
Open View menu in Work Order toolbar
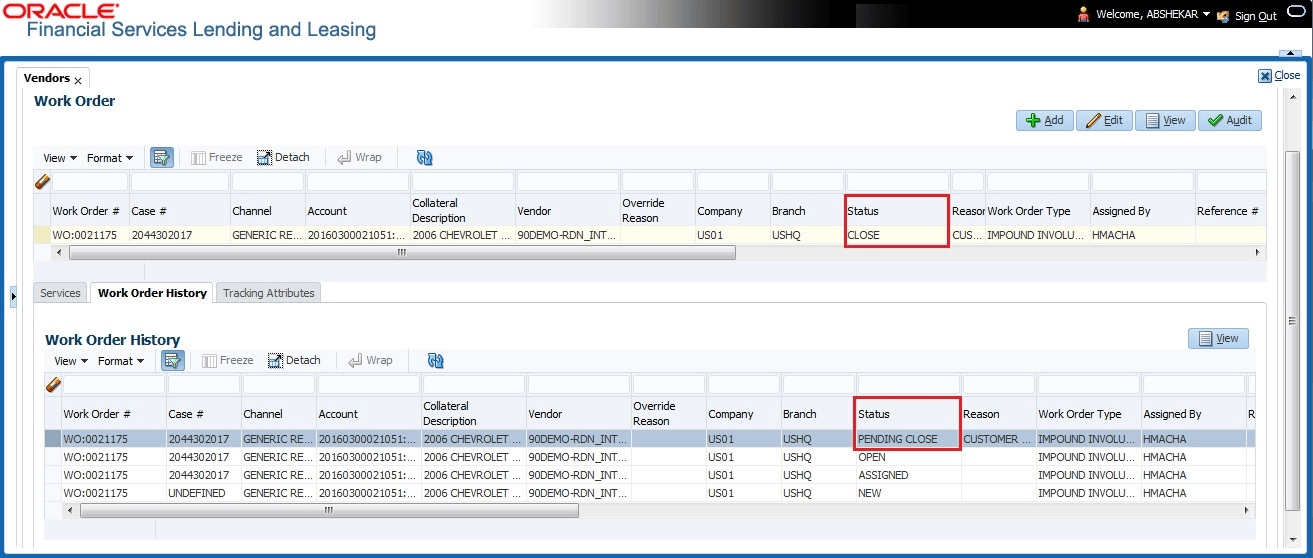[60, 158]
